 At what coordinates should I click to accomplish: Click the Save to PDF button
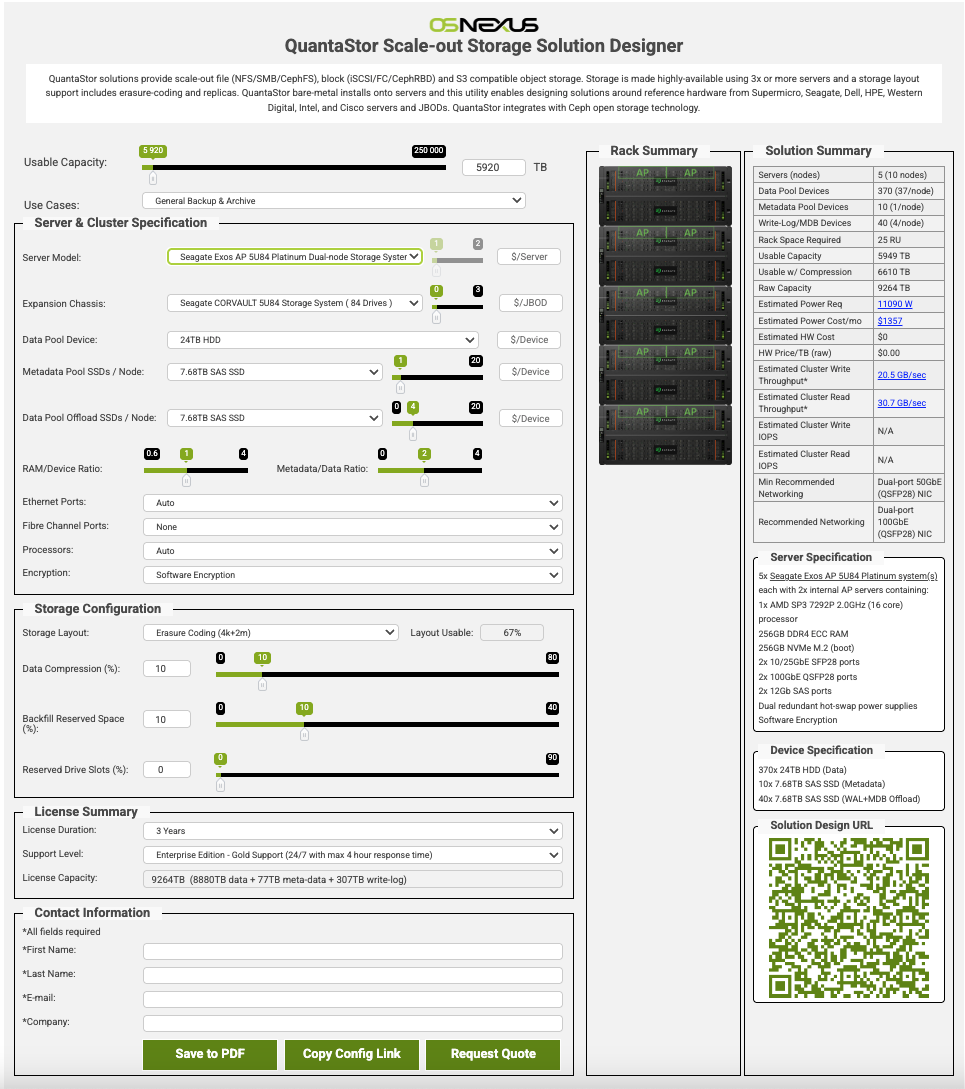[x=210, y=1054]
